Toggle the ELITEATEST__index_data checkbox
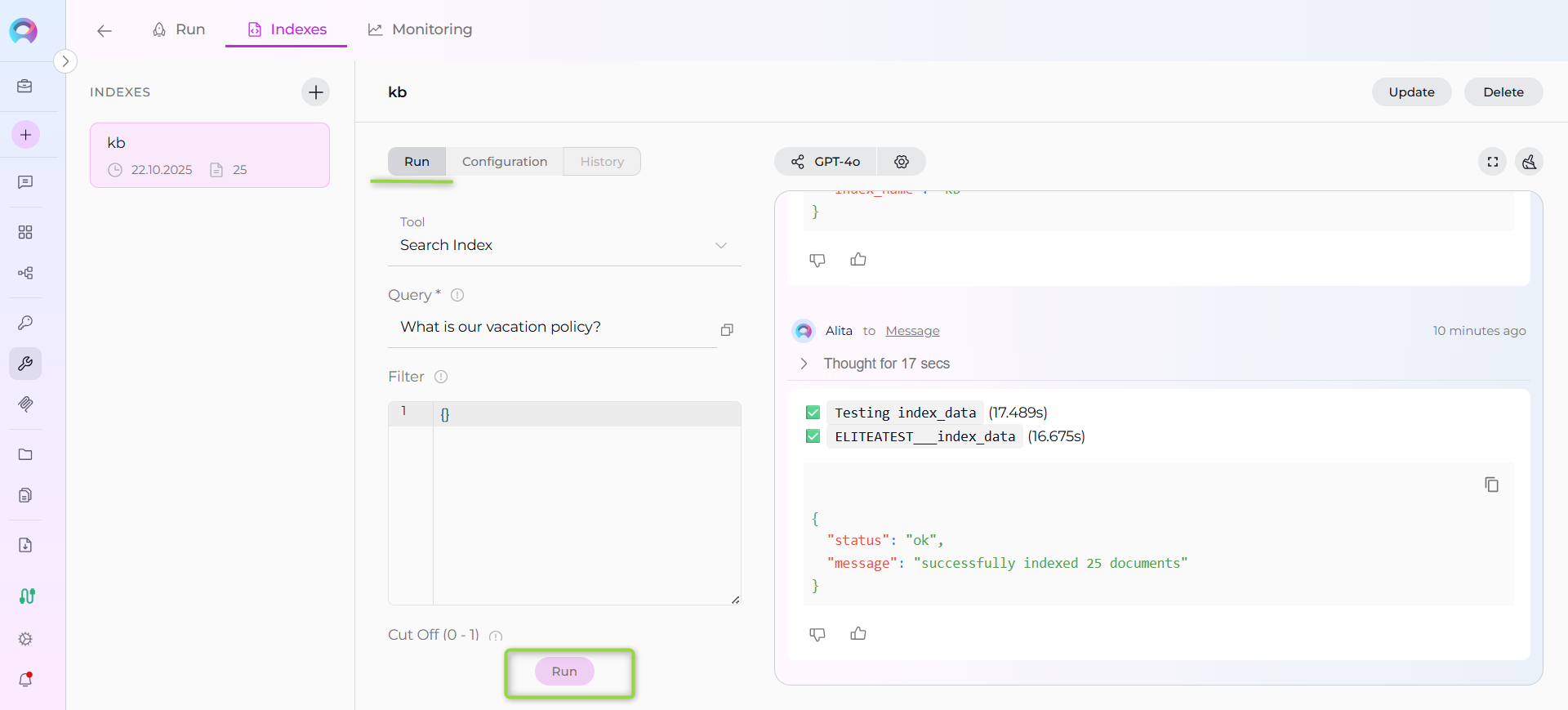1568x710 pixels. coord(813,436)
